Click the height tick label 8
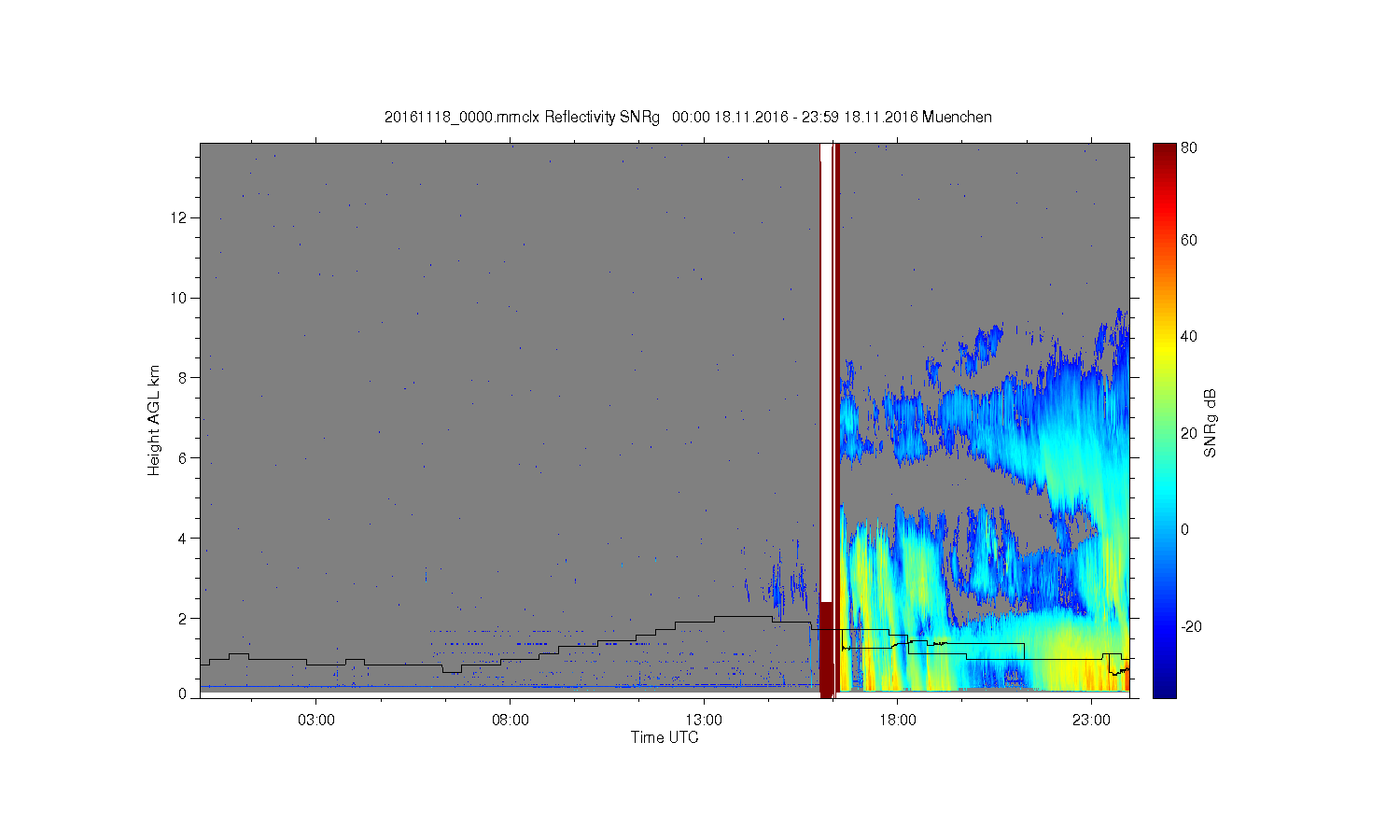The width and height of the screenshot is (1400, 840). pyautogui.click(x=183, y=378)
